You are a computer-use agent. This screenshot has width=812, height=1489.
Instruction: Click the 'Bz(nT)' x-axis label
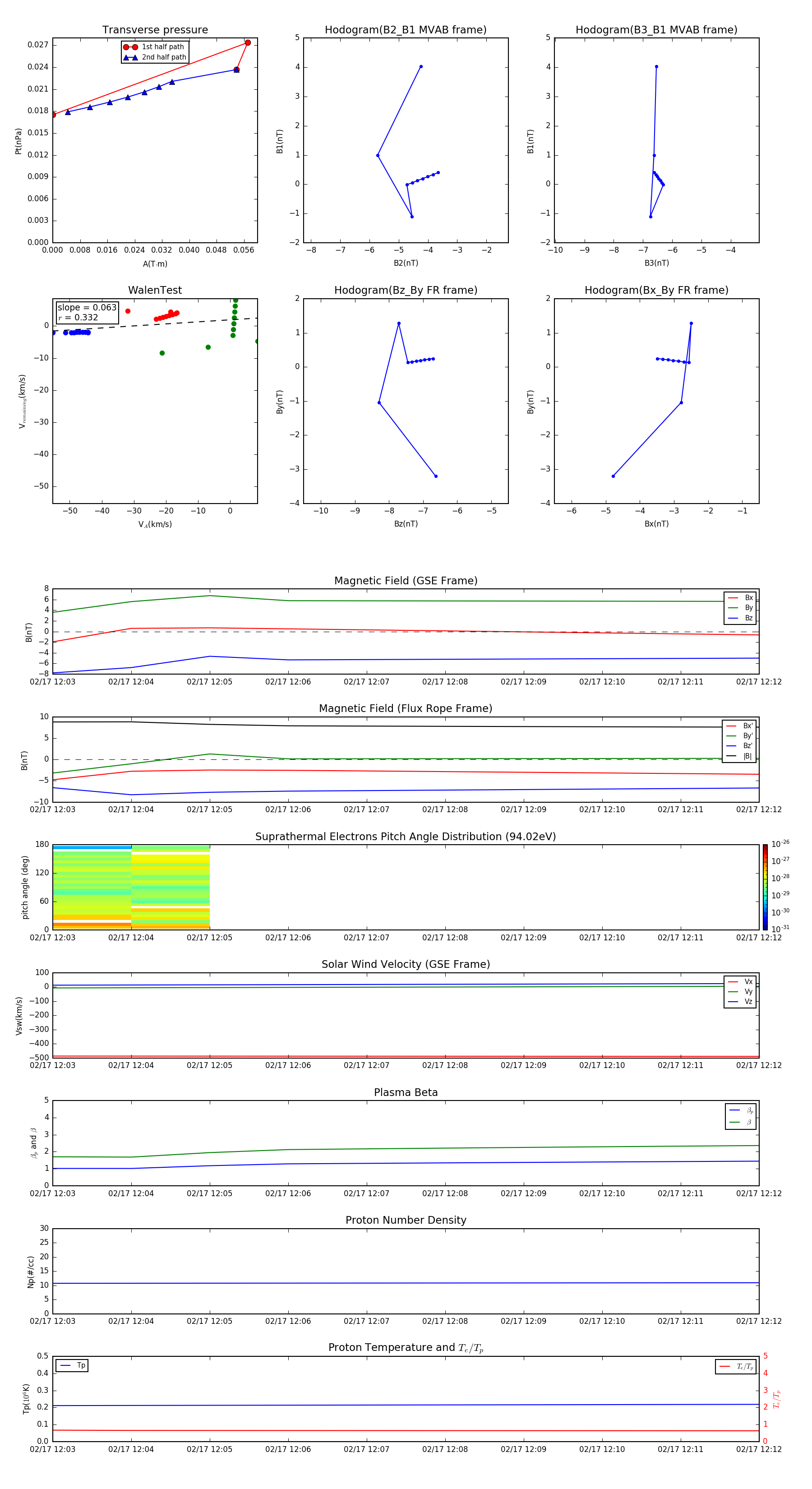[406, 524]
